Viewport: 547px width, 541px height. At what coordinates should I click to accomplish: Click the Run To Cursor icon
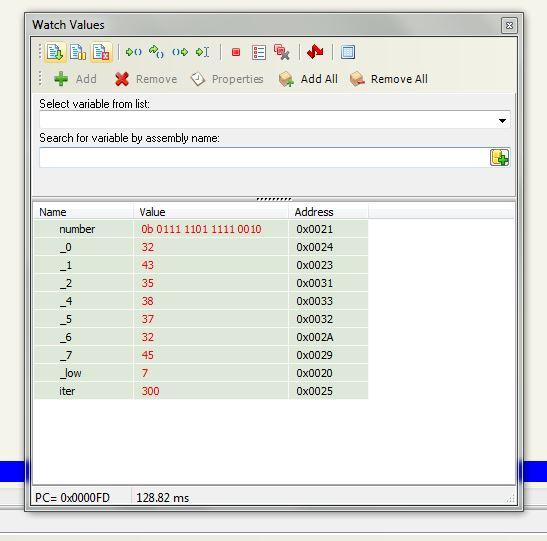point(203,52)
